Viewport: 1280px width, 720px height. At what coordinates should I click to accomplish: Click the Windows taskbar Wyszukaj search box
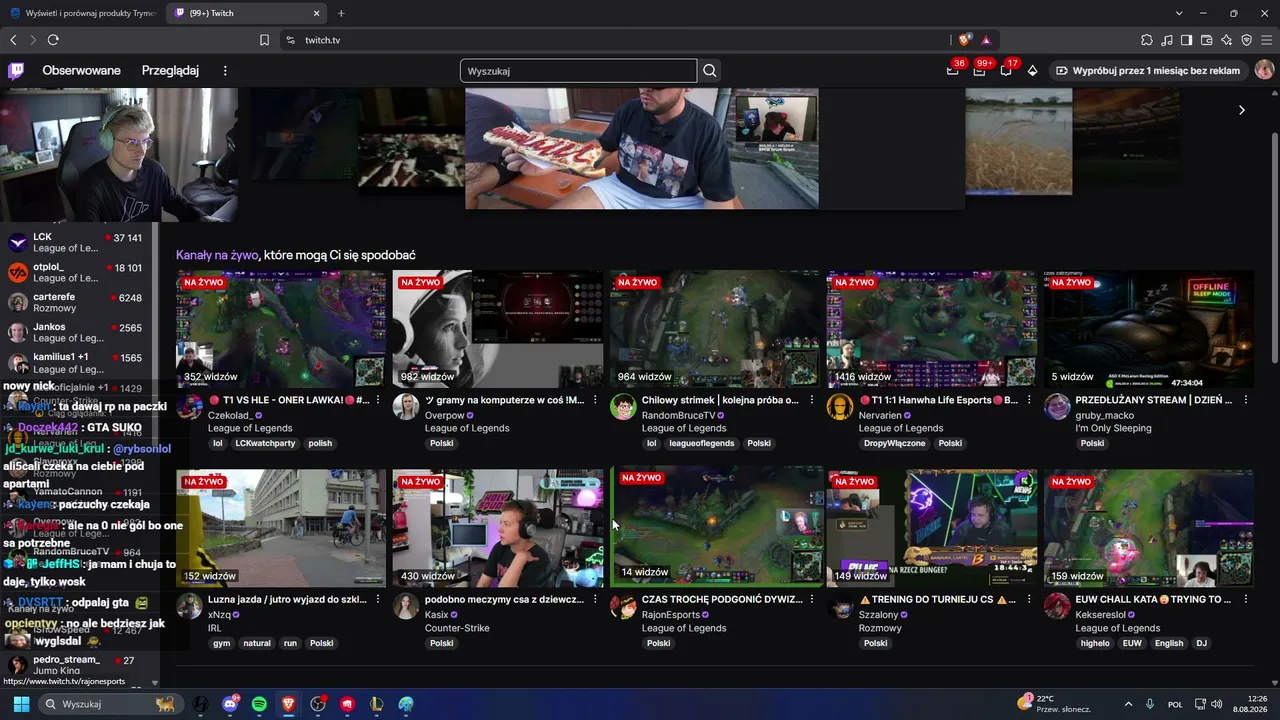coord(112,704)
